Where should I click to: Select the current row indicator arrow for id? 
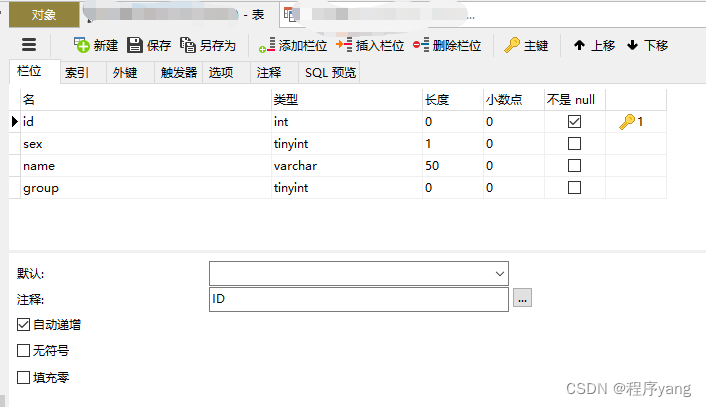pos(14,122)
